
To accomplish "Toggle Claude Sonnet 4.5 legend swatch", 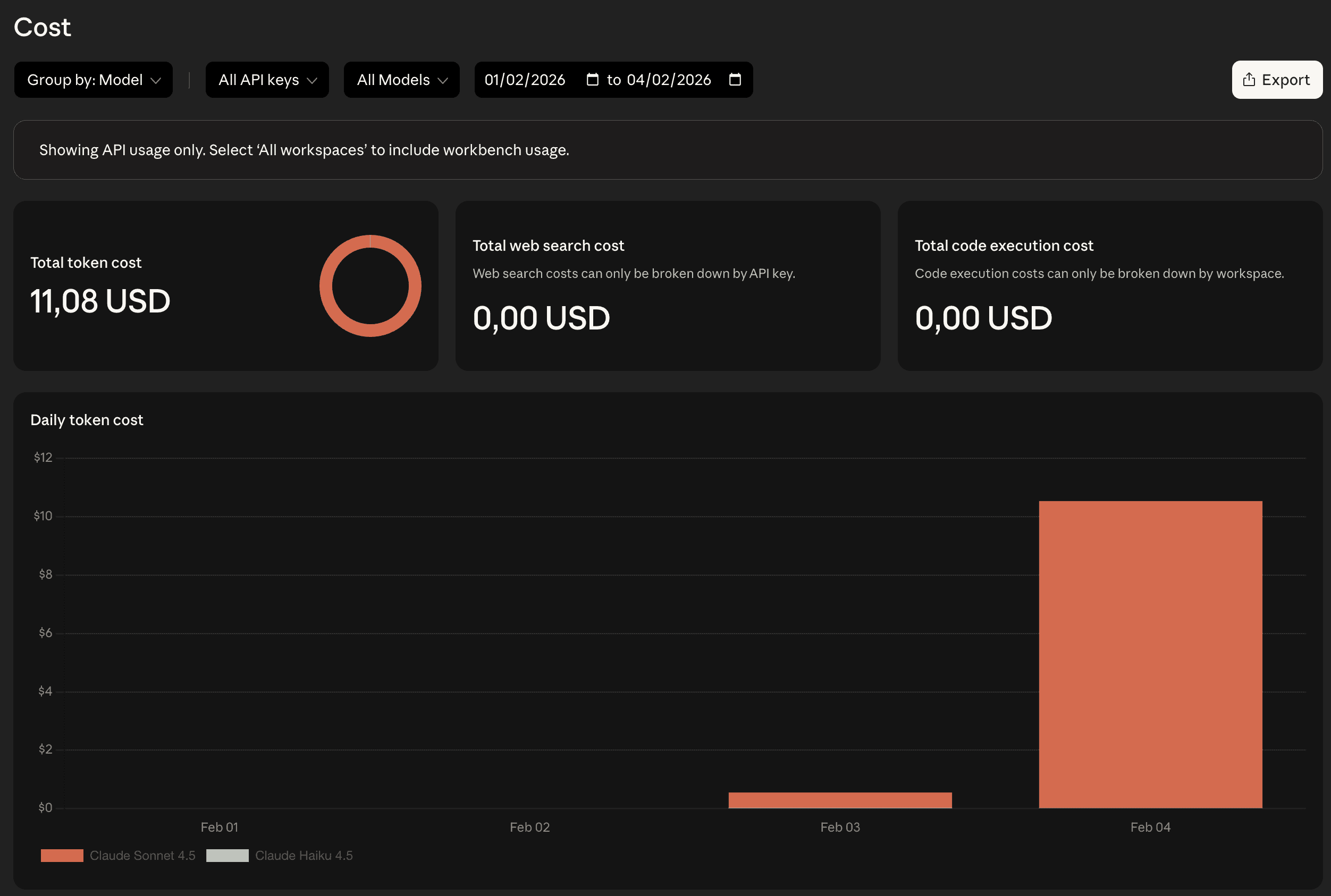I will click(62, 856).
